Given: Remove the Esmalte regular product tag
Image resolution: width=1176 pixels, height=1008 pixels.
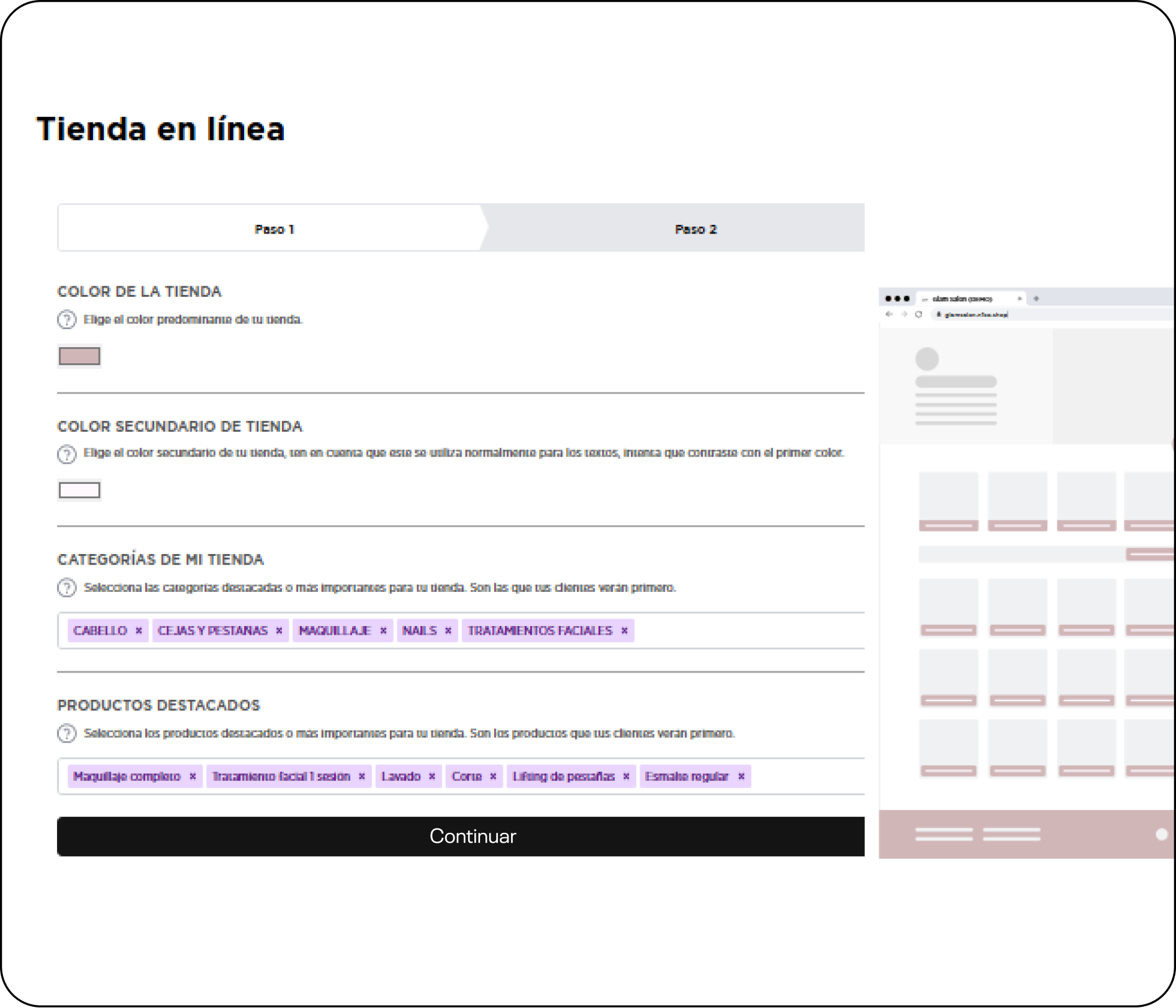Looking at the screenshot, I should [x=741, y=776].
